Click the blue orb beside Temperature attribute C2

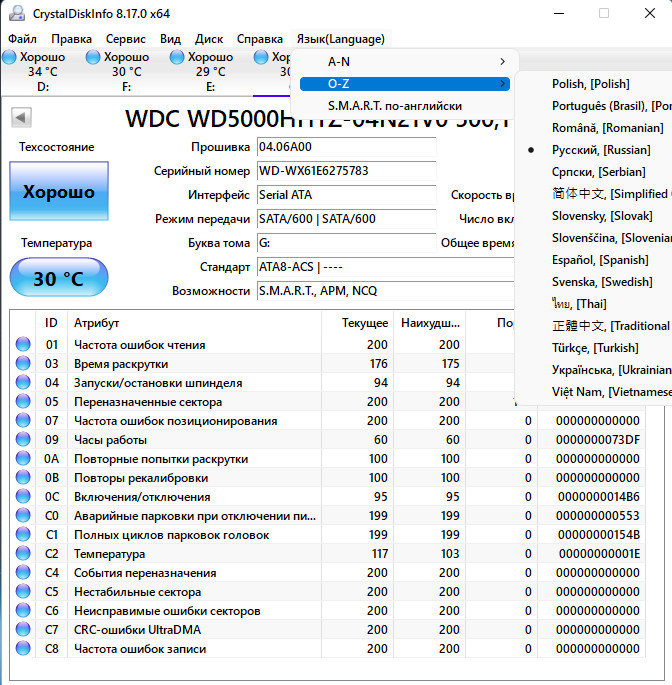(x=23, y=554)
